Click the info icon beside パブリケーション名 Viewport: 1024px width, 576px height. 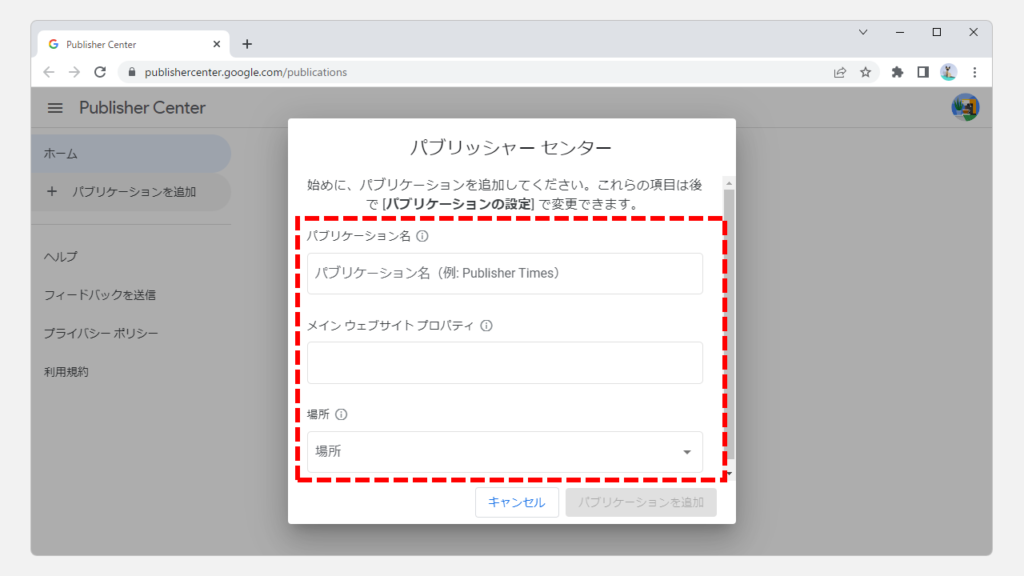[x=422, y=237]
